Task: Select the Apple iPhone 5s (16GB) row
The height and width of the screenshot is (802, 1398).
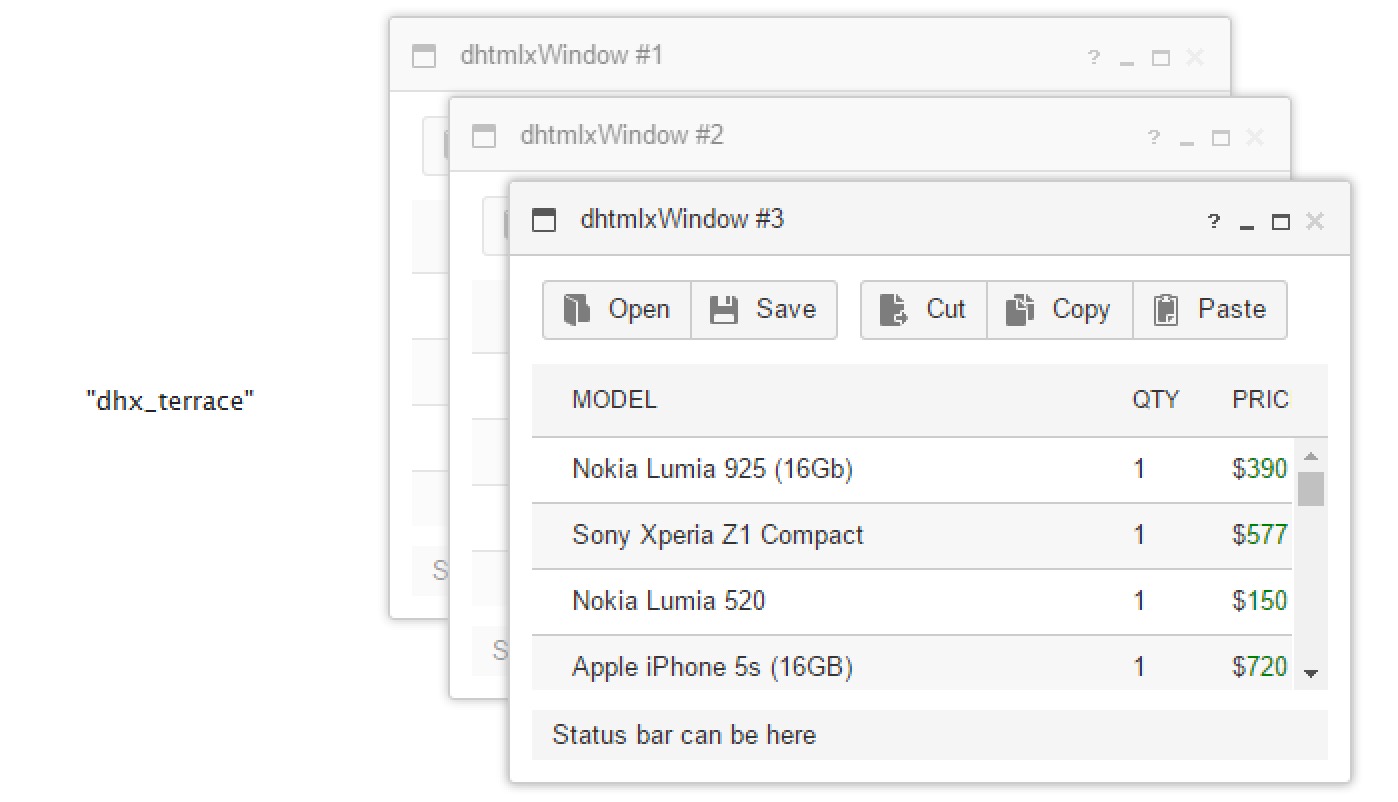Action: [x=912, y=662]
